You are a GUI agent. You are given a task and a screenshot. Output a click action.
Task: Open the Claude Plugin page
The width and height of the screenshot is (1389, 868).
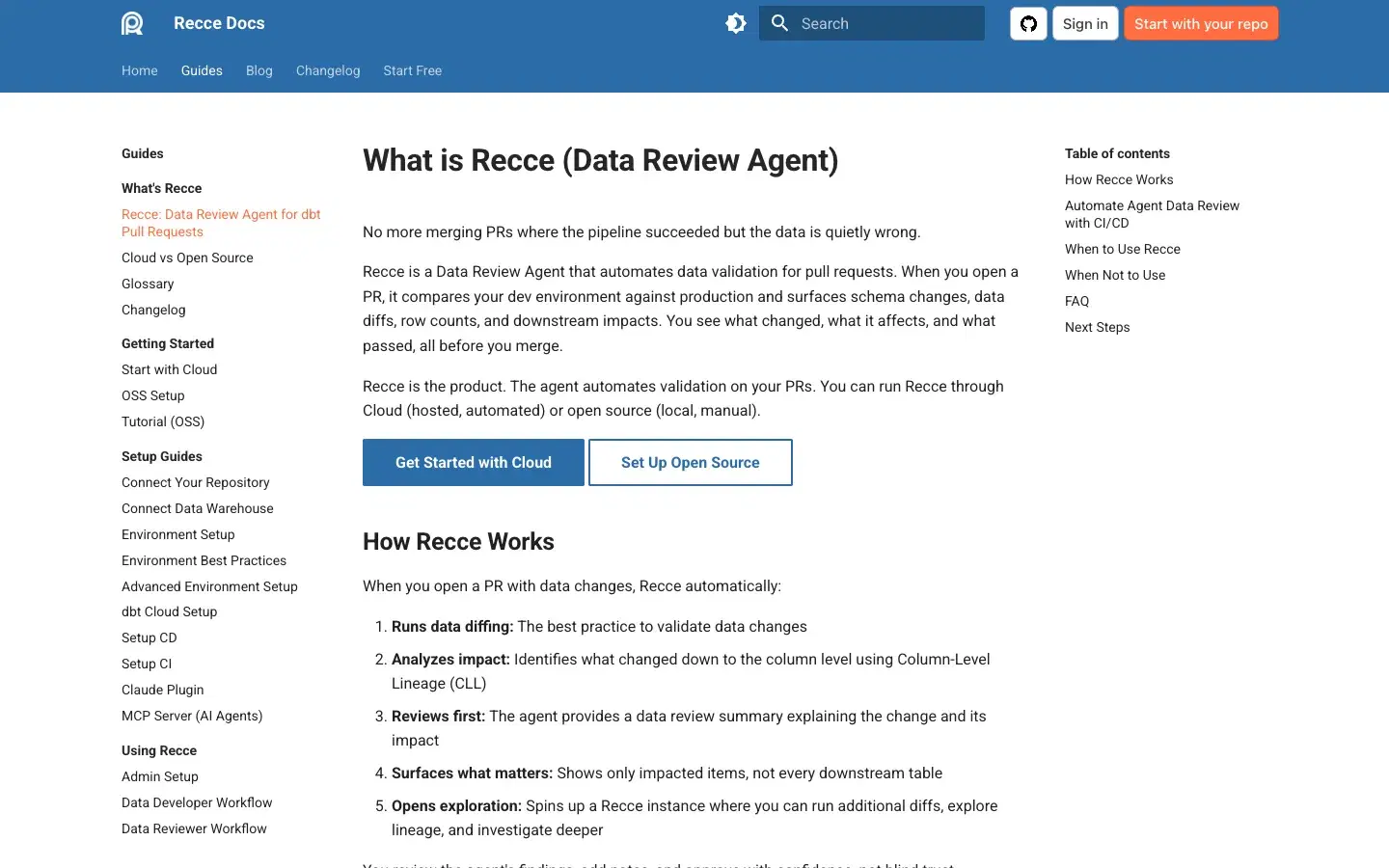pos(163,690)
